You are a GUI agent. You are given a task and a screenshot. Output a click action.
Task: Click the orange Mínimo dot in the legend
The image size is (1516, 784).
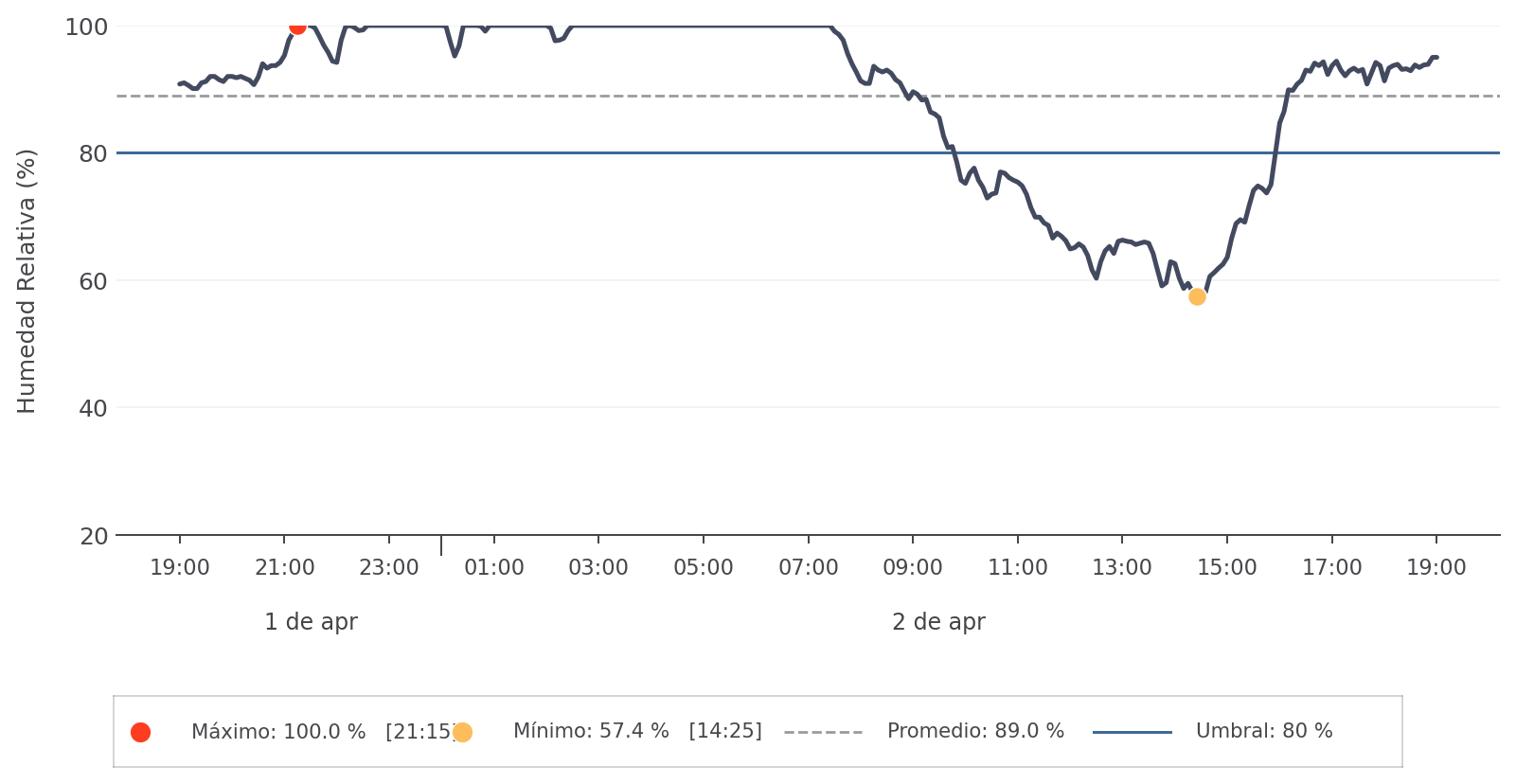(462, 732)
